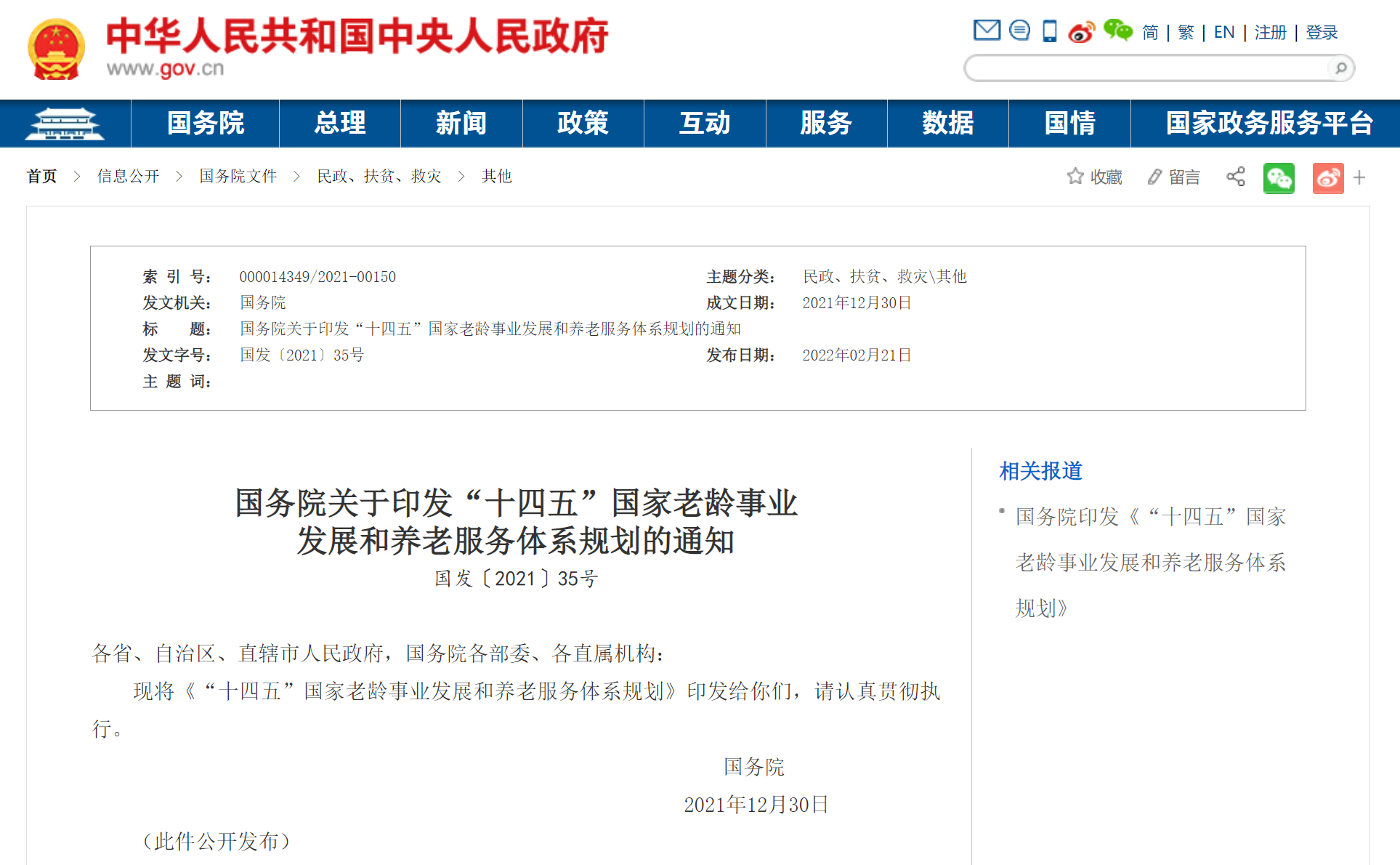Switch to traditional Chinese 繁

(x=1185, y=32)
